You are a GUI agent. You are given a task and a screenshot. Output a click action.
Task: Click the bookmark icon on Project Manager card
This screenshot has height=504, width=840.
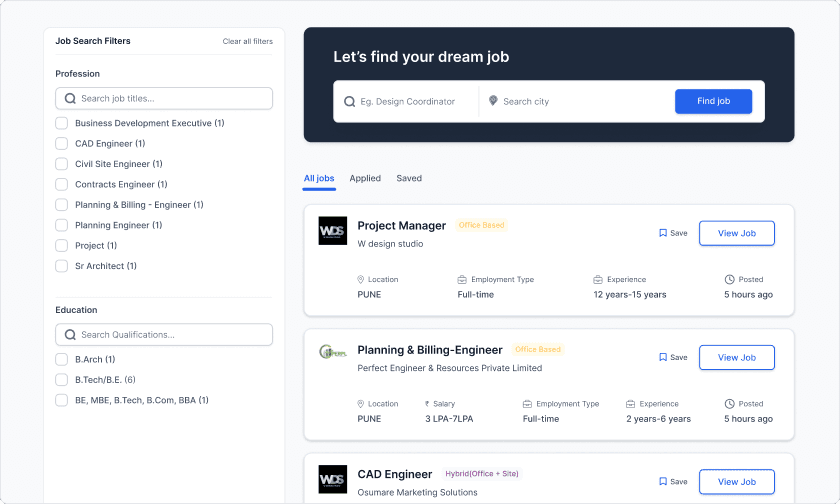(663, 233)
